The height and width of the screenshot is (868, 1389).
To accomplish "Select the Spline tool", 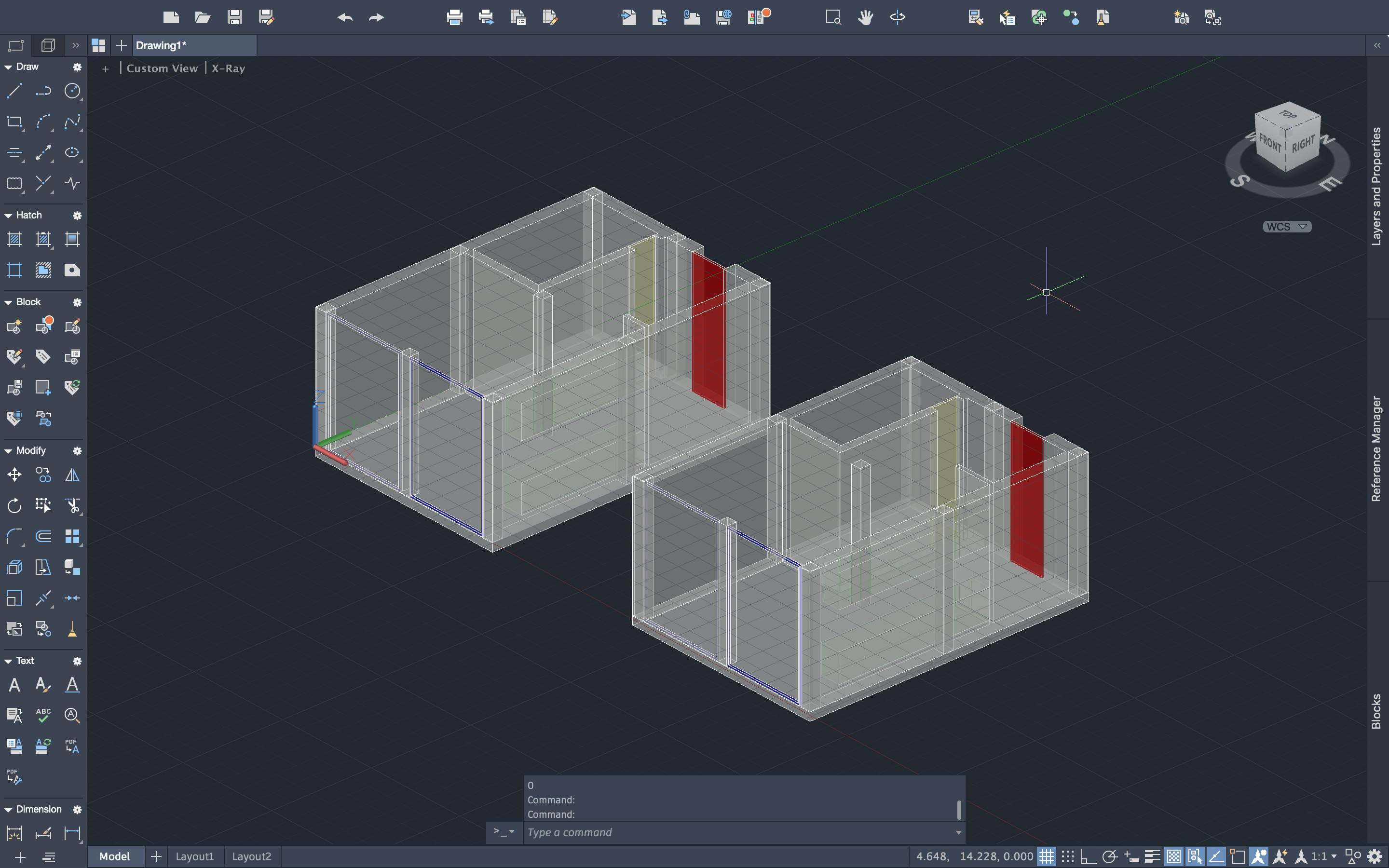I will [x=72, y=122].
